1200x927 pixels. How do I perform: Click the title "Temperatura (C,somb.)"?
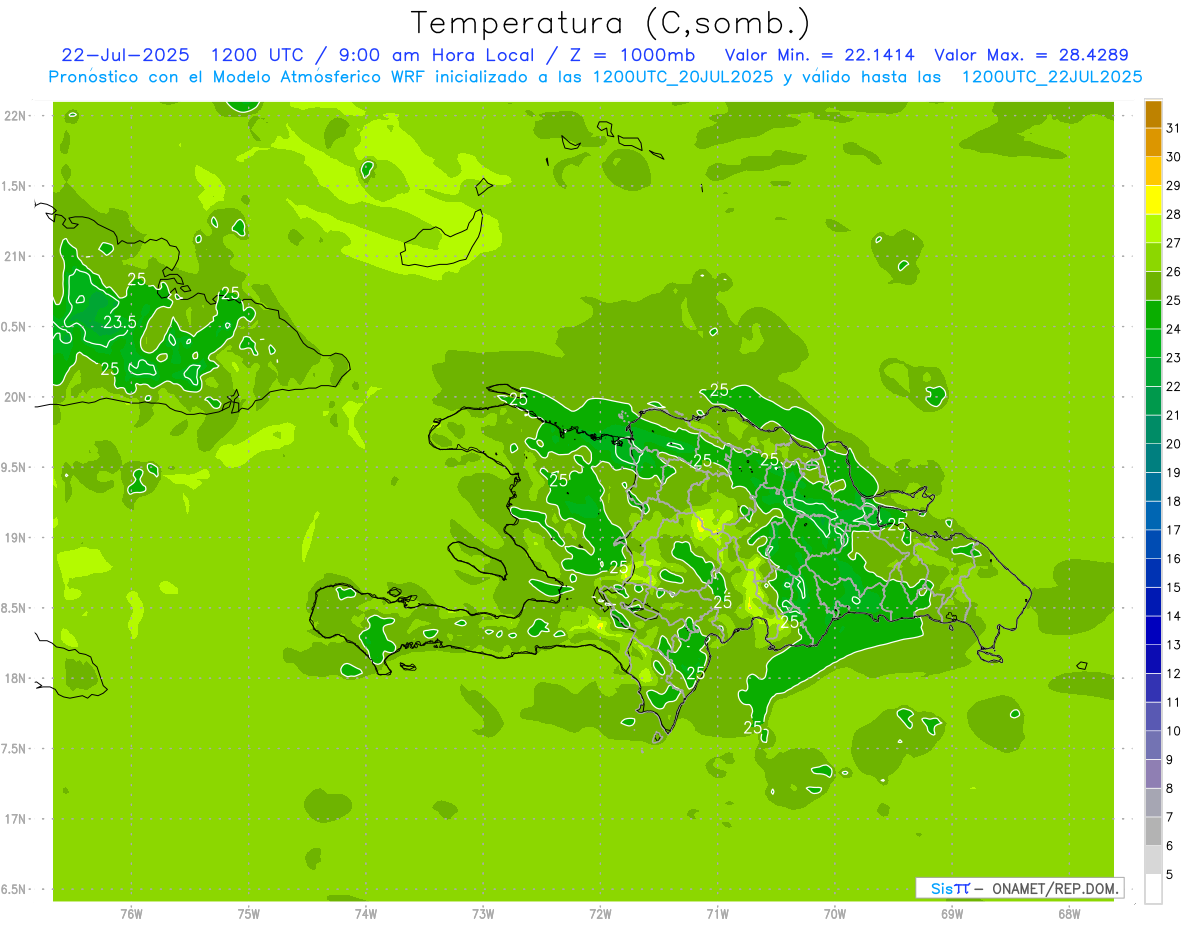click(x=610, y=24)
